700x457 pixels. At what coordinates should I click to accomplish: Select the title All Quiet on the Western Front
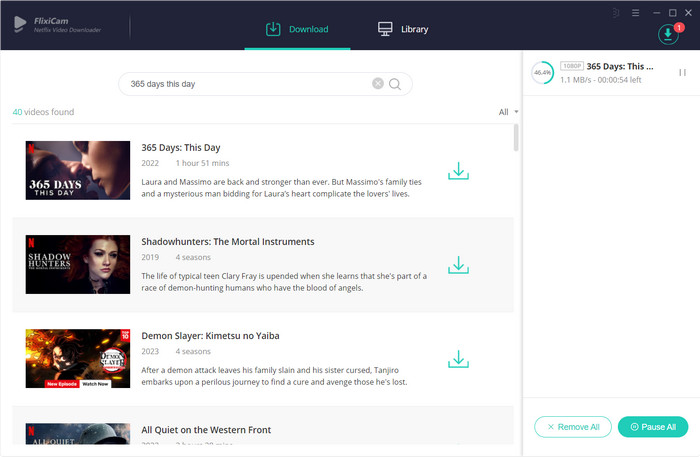pos(206,430)
